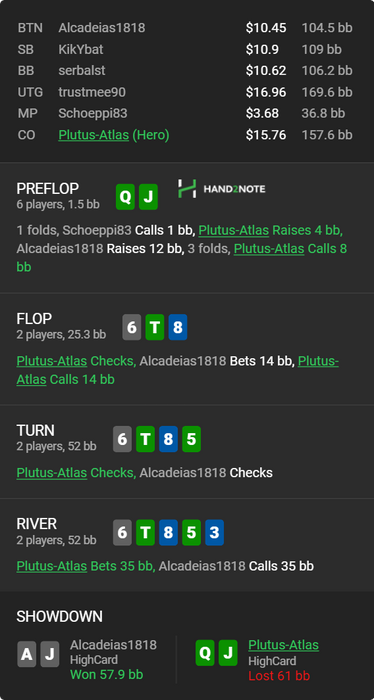The image size is (374, 700).
Task: Select the green T card on flop
Action: [155, 327]
